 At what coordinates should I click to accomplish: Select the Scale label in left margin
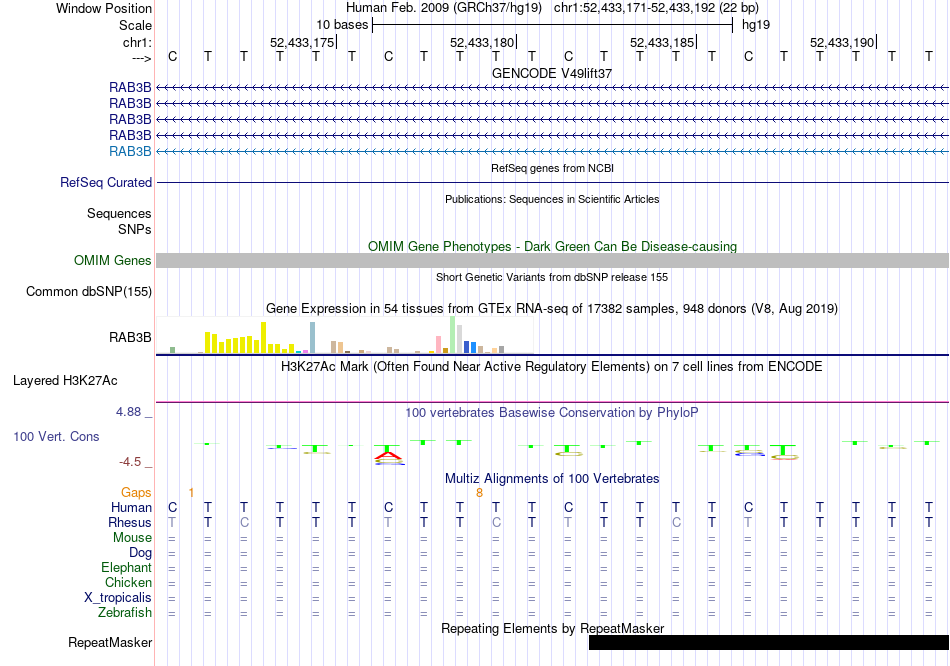pos(135,25)
